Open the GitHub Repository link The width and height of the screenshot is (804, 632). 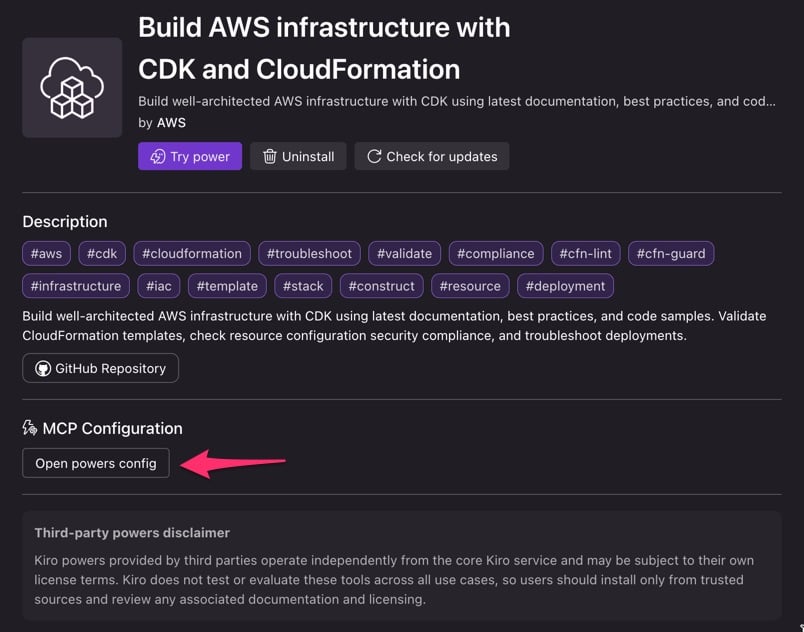click(x=100, y=368)
